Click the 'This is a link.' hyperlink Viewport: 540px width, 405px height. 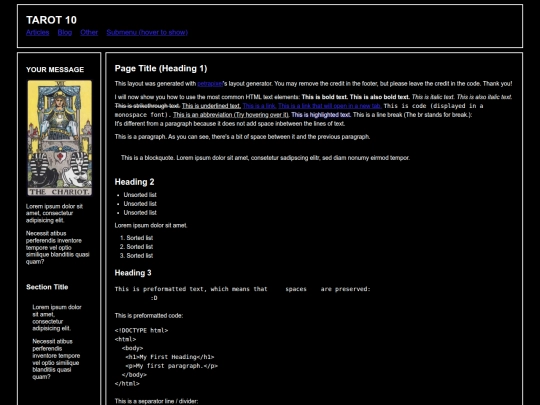pyautogui.click(x=259, y=106)
